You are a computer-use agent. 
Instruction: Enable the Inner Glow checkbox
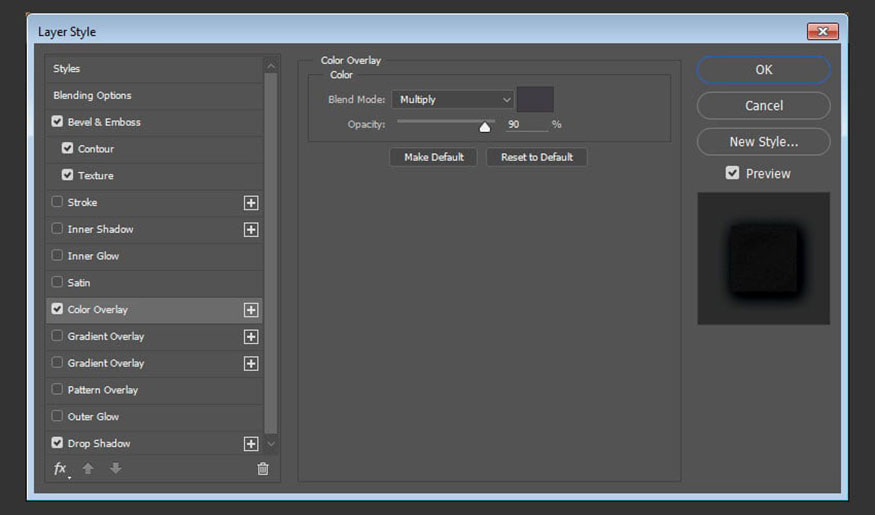(57, 256)
